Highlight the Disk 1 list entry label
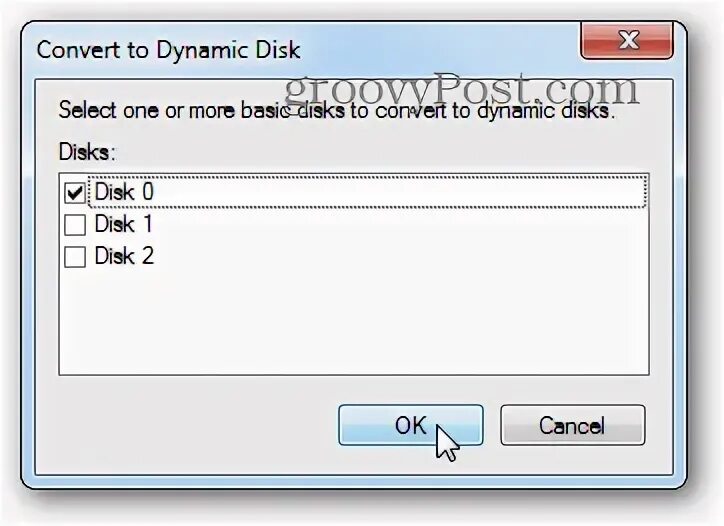Viewport: 724px width, 526px height. [123, 225]
